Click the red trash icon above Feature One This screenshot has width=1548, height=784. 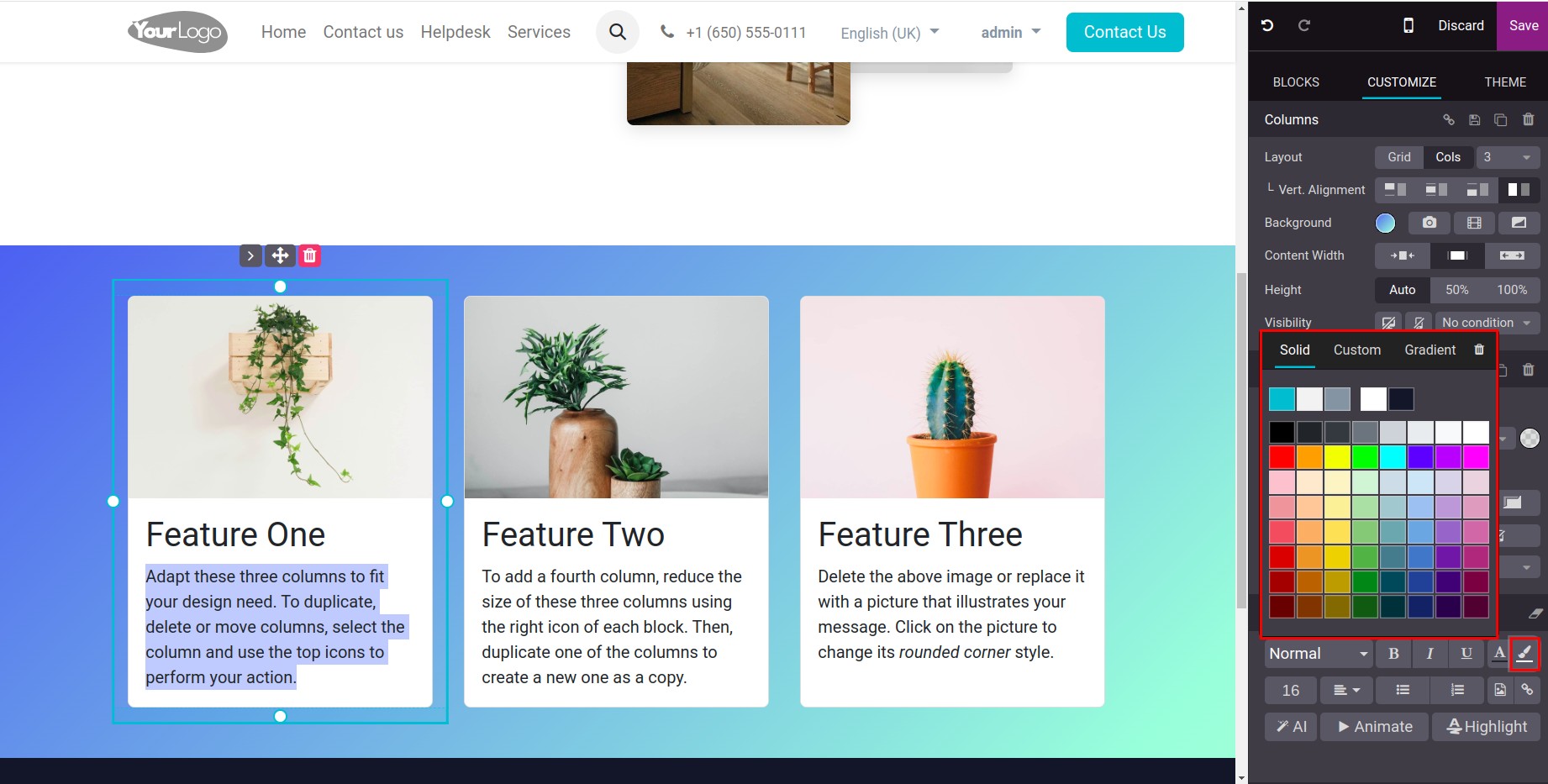pyautogui.click(x=310, y=255)
